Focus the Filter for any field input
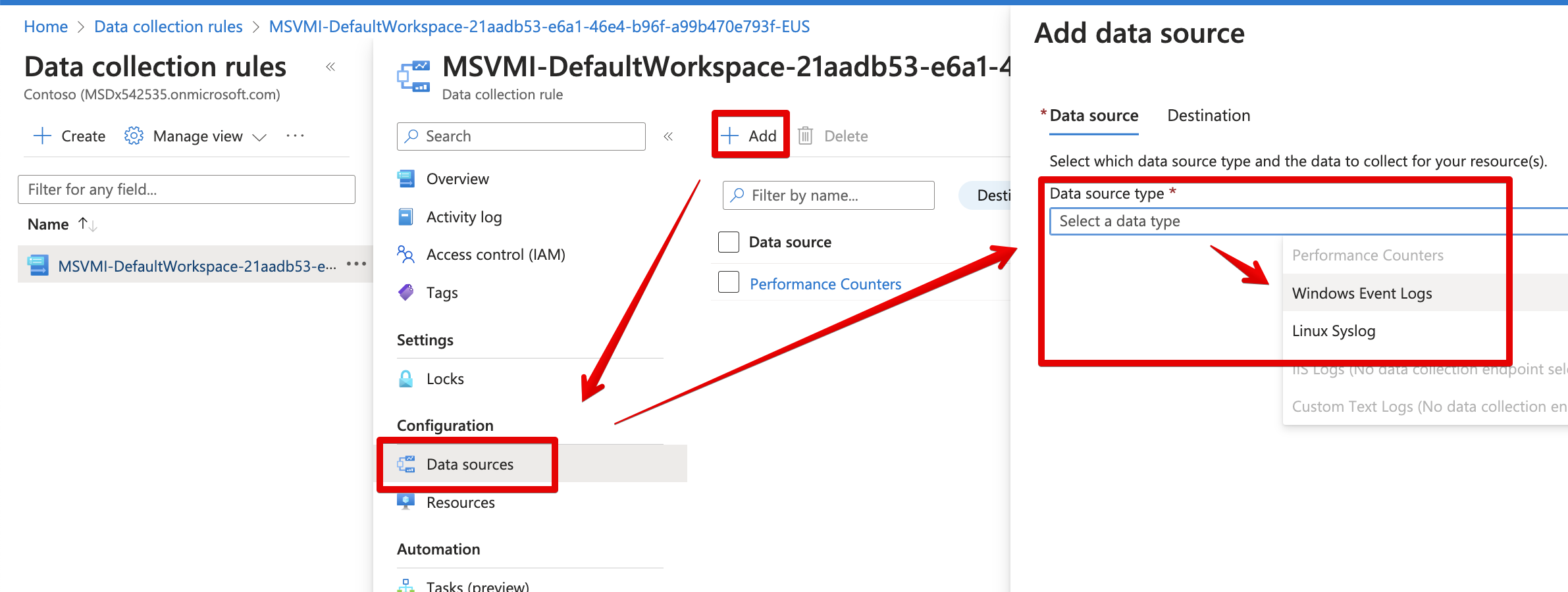 [186, 189]
